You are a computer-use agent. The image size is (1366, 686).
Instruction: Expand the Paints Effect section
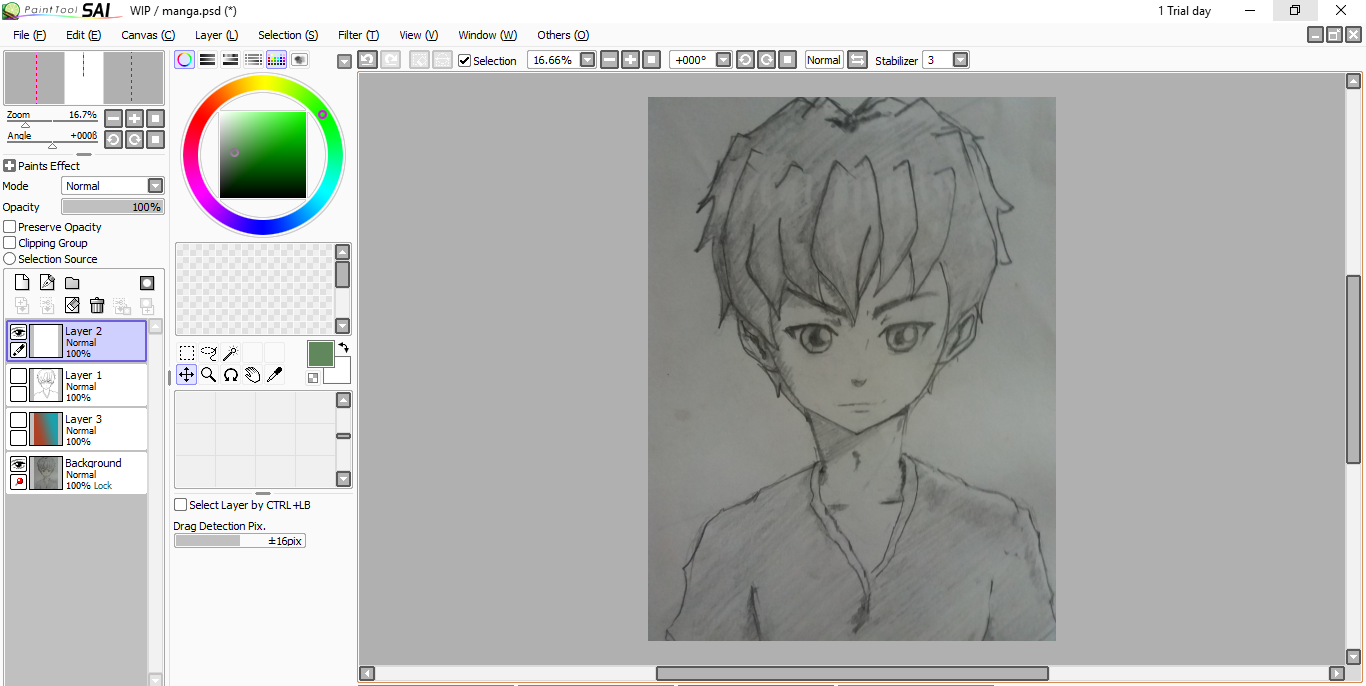click(9, 166)
